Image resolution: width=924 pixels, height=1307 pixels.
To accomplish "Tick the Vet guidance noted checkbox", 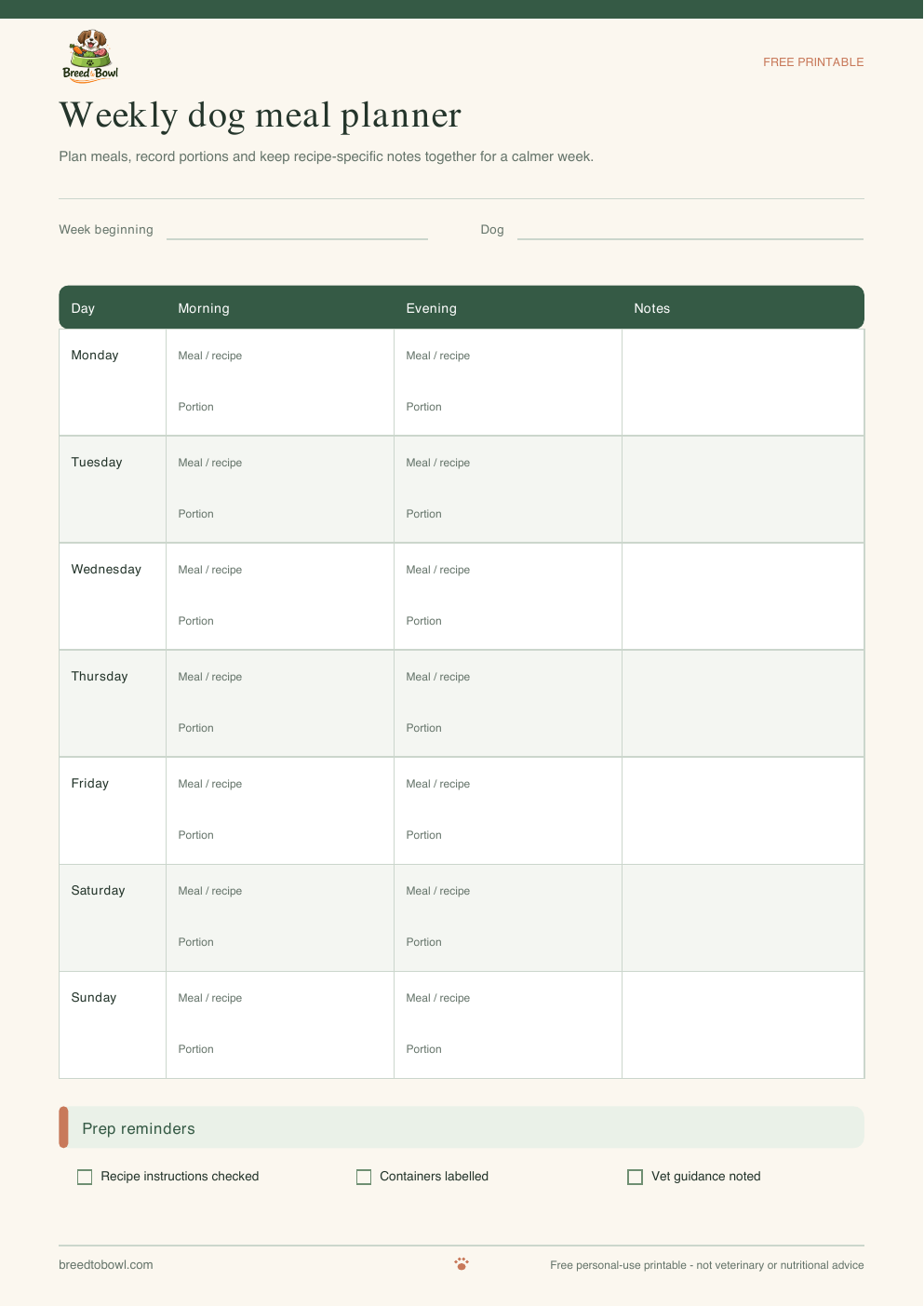I will click(x=636, y=1177).
